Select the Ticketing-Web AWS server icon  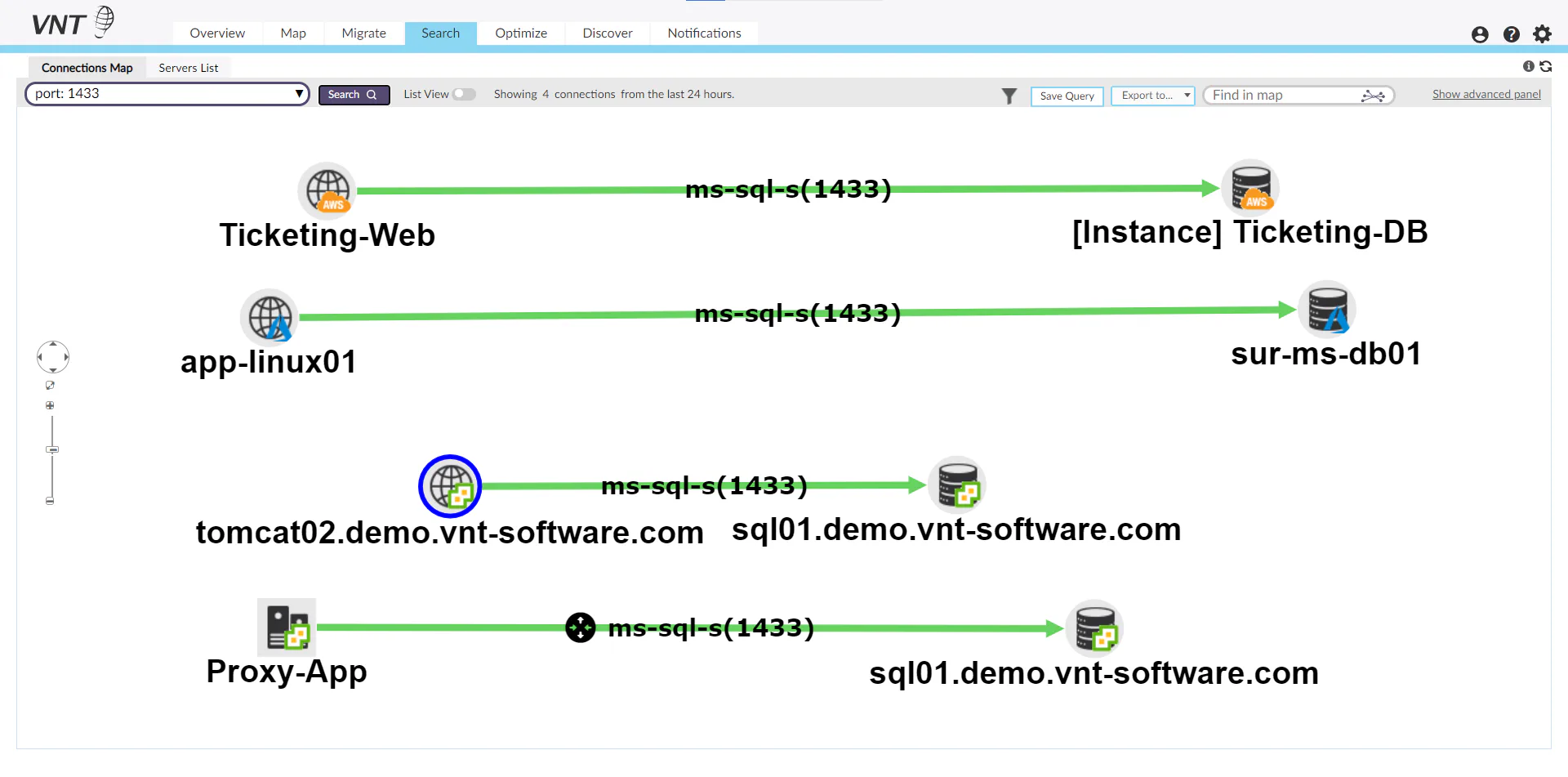(x=327, y=190)
